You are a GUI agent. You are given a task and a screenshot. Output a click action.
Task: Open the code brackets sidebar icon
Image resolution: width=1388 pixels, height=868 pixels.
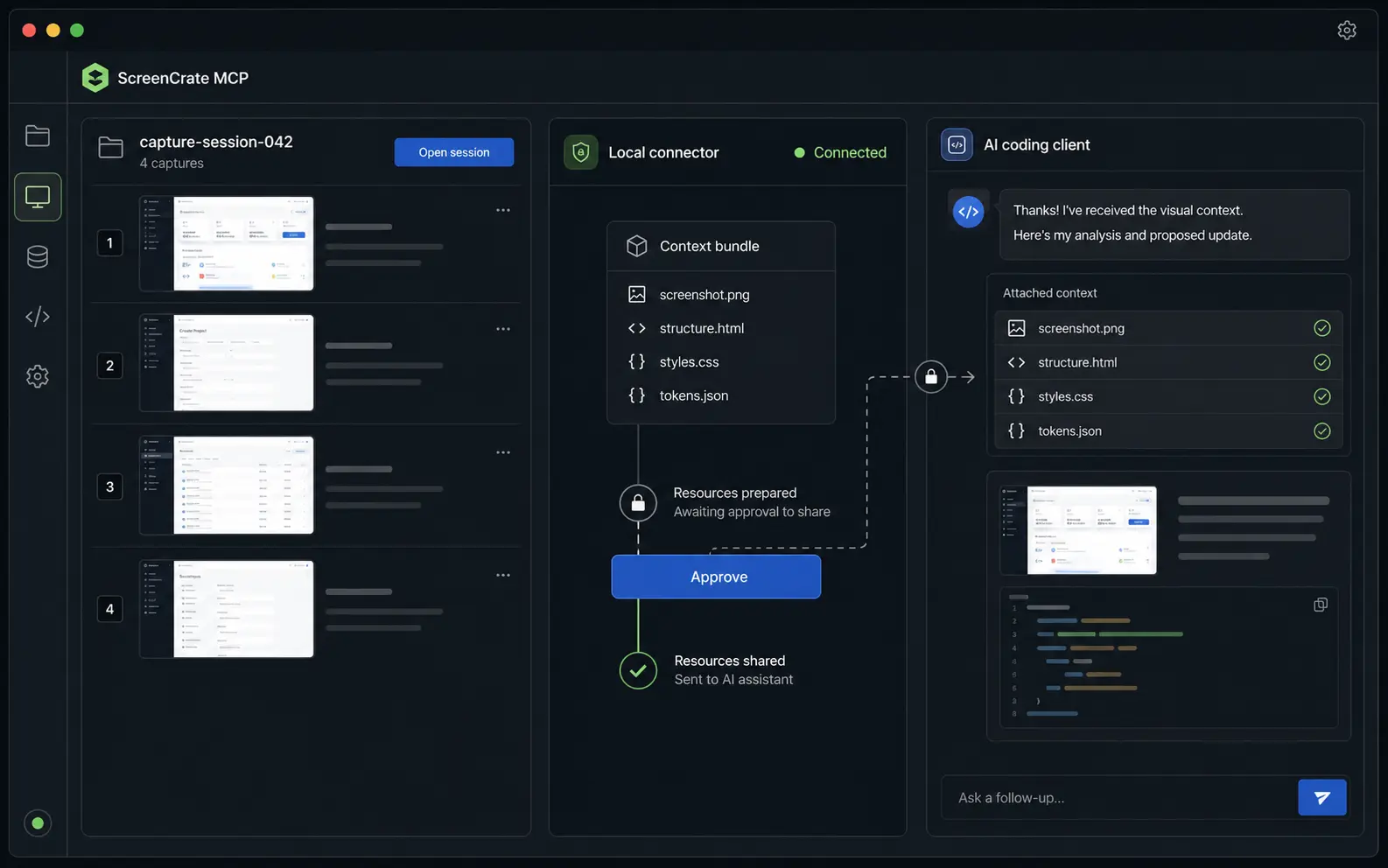(38, 316)
